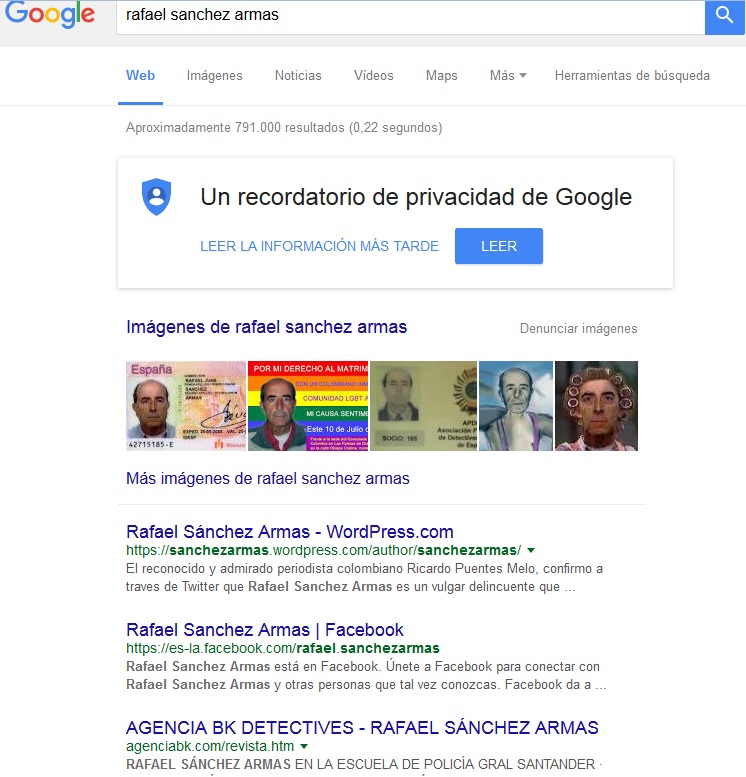Expand the green arrow beside the sanchezarmas.wordpress.com URL

click(531, 550)
